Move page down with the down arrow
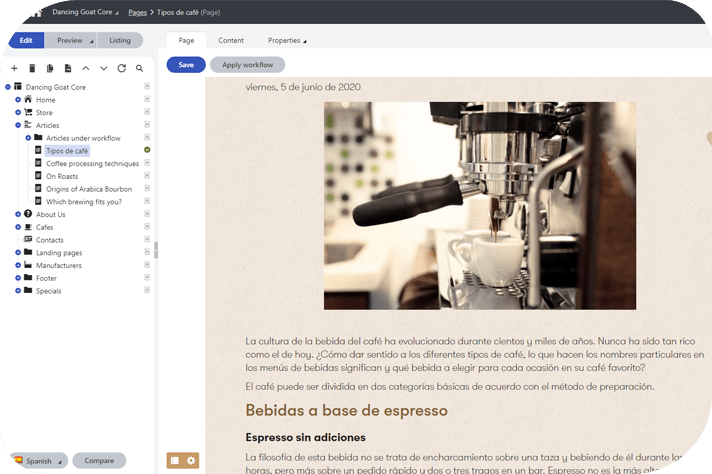The width and height of the screenshot is (712, 474). (104, 68)
